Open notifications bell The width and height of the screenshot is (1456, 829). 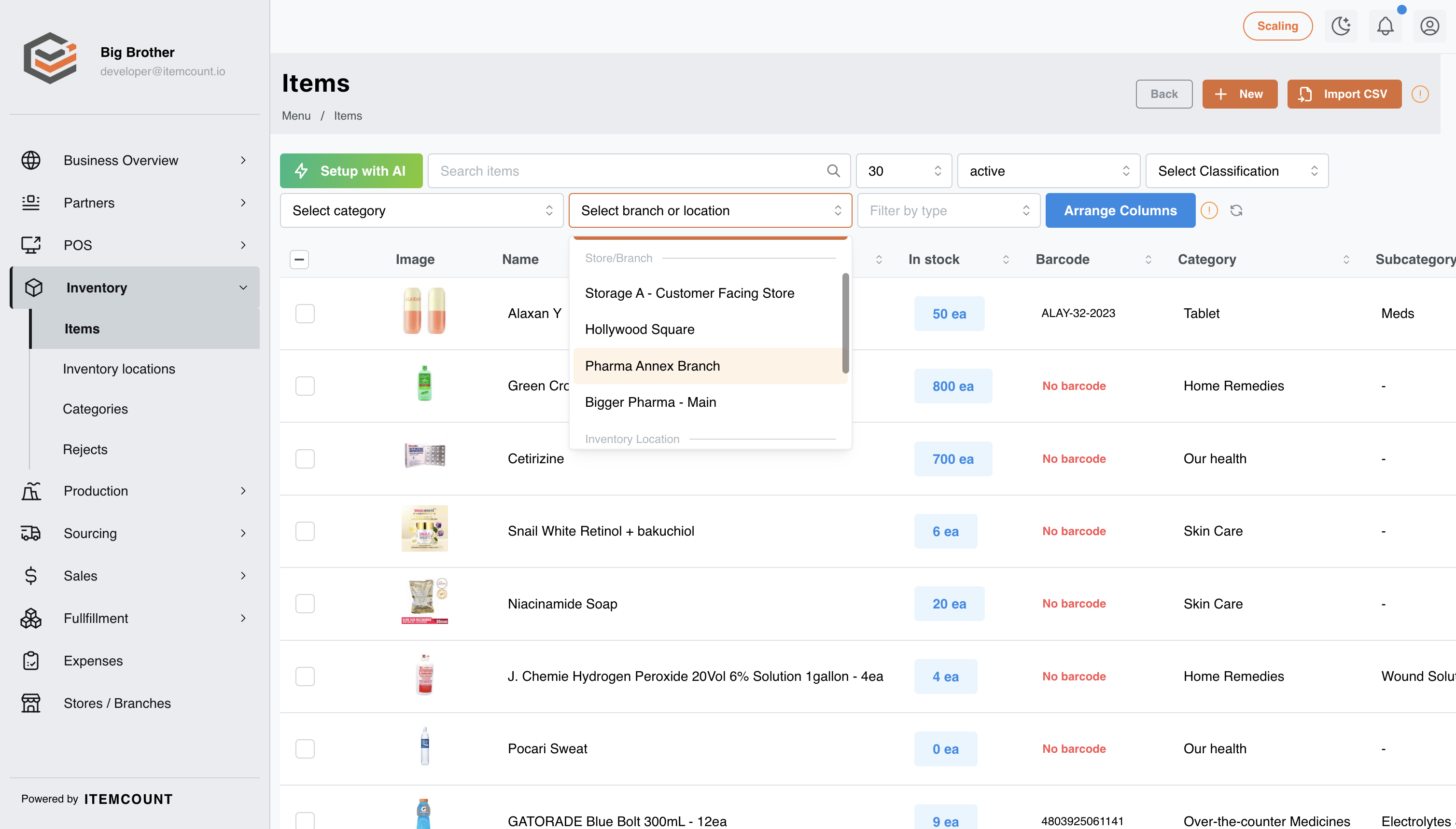click(x=1386, y=26)
